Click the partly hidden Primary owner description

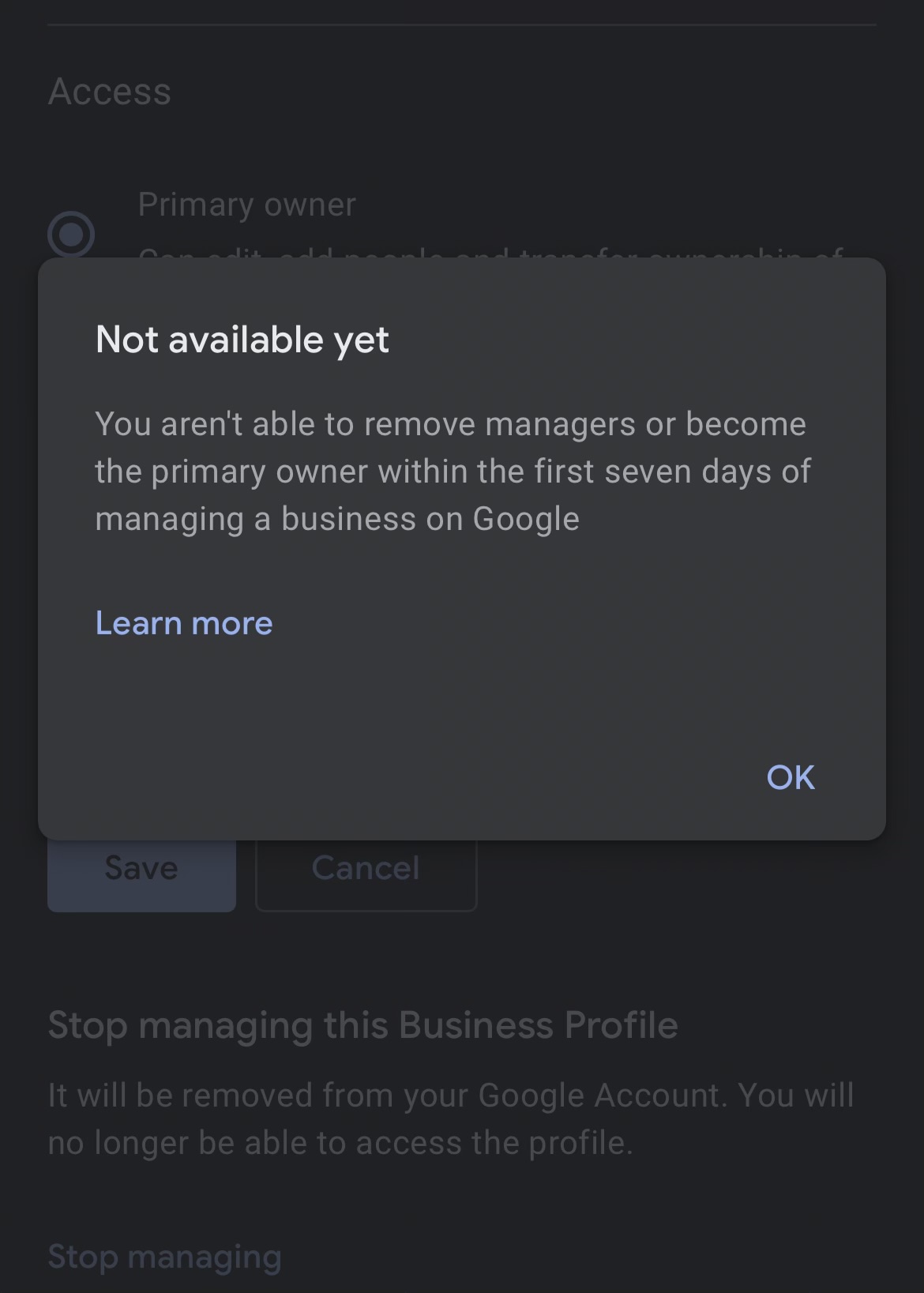(x=490, y=253)
